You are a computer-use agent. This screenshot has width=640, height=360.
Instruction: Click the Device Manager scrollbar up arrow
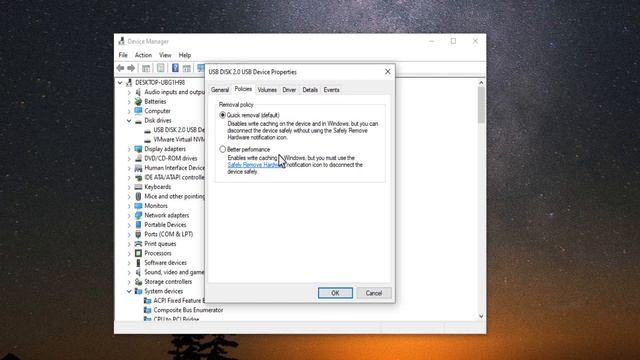click(x=481, y=83)
